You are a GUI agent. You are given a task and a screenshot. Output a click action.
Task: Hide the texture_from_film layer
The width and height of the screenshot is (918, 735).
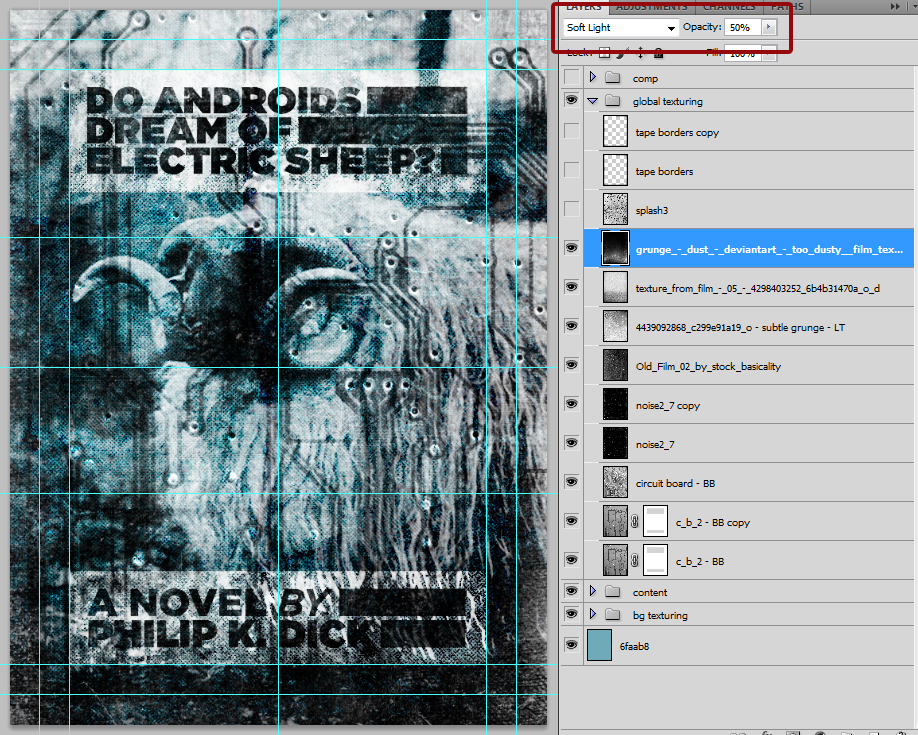click(571, 287)
